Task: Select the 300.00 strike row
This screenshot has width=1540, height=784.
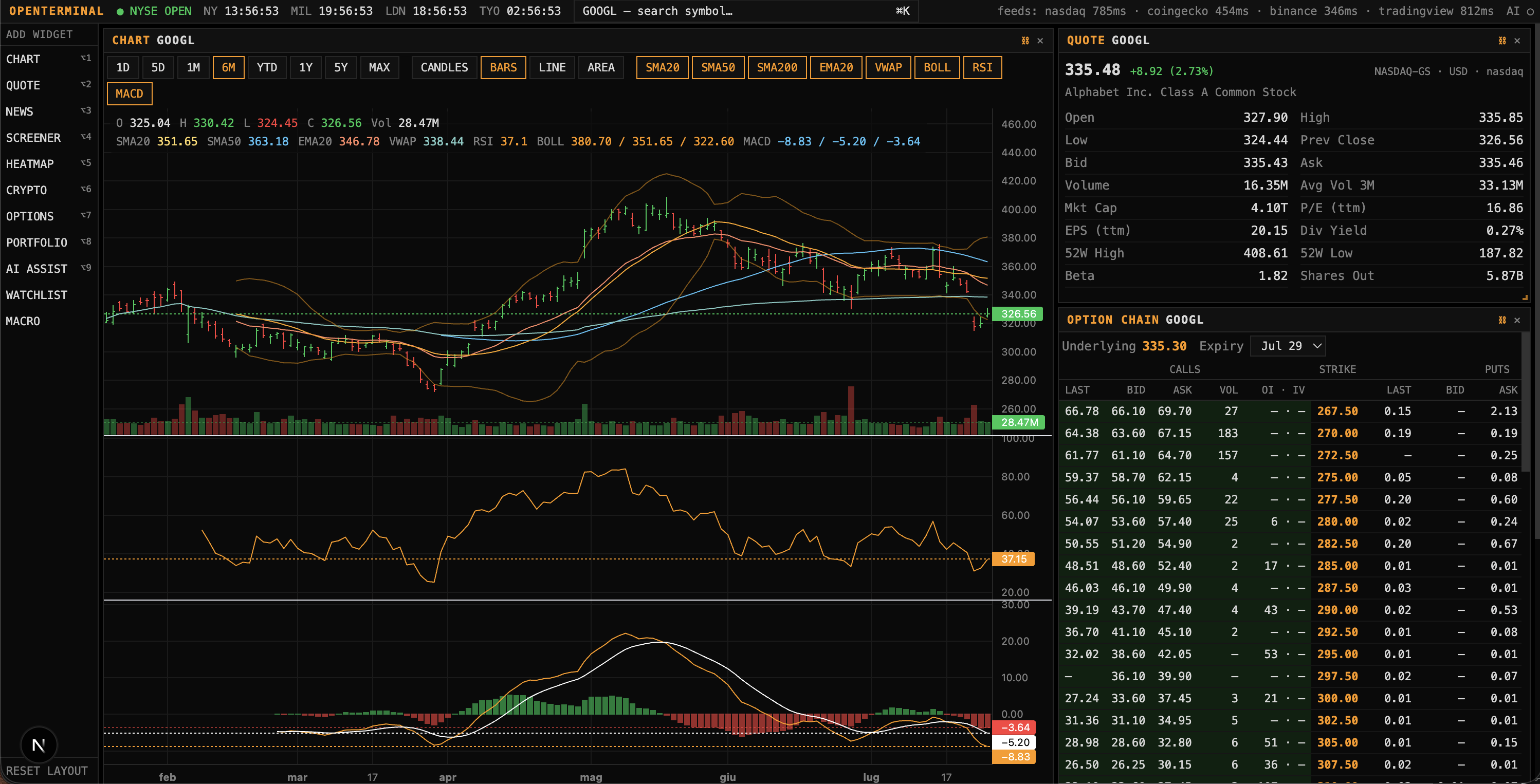Action: pyautogui.click(x=1290, y=699)
